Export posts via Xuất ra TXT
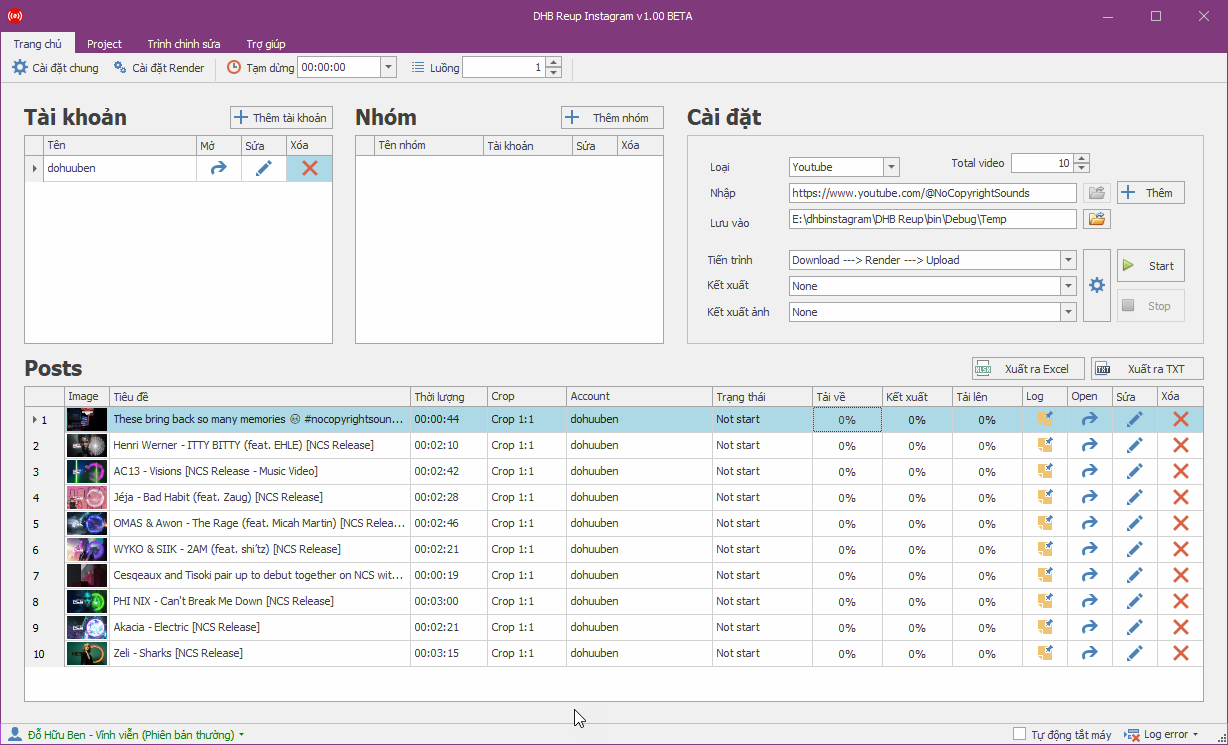 (1147, 369)
